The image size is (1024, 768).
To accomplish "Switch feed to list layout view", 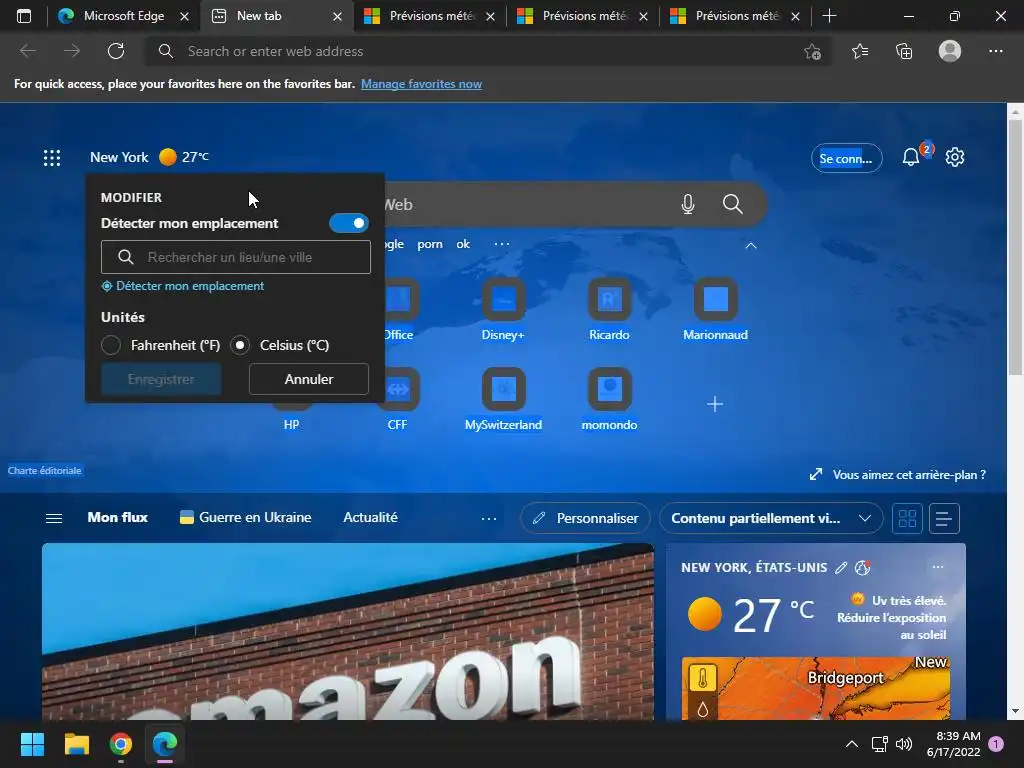I will [944, 519].
